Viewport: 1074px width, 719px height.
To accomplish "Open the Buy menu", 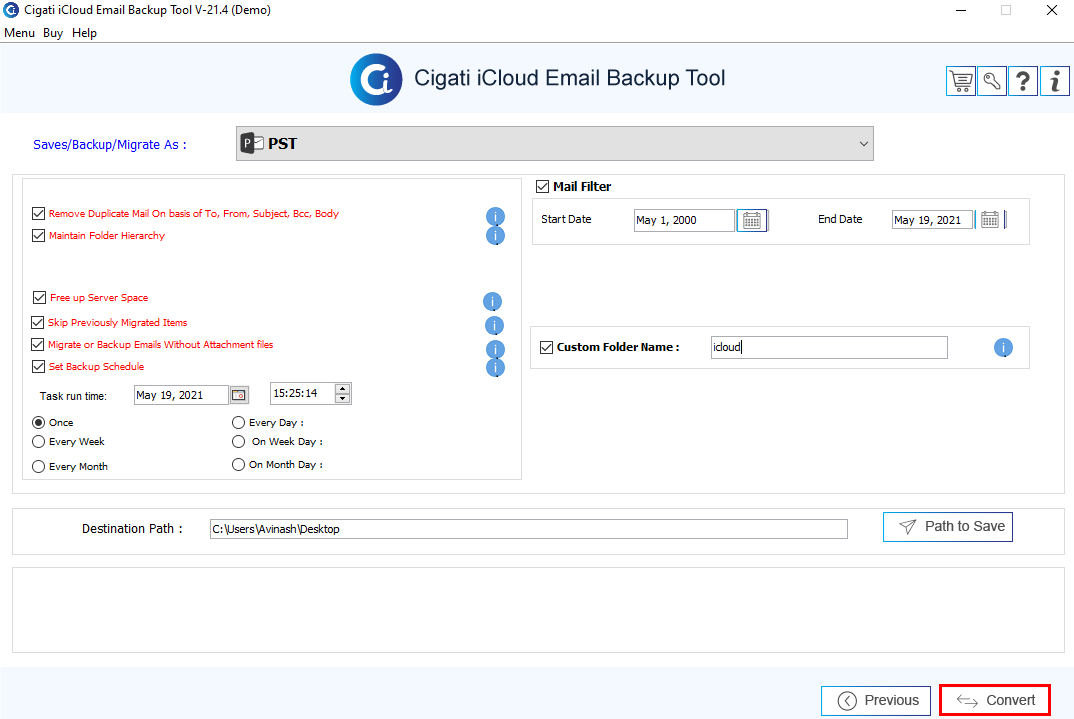I will click(x=53, y=33).
